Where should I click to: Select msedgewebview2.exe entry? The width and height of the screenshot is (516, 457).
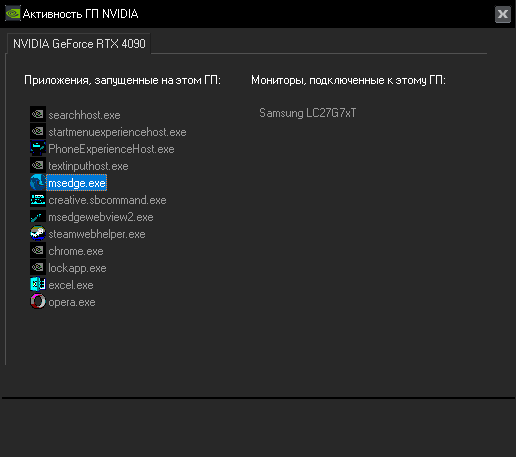(x=101, y=217)
